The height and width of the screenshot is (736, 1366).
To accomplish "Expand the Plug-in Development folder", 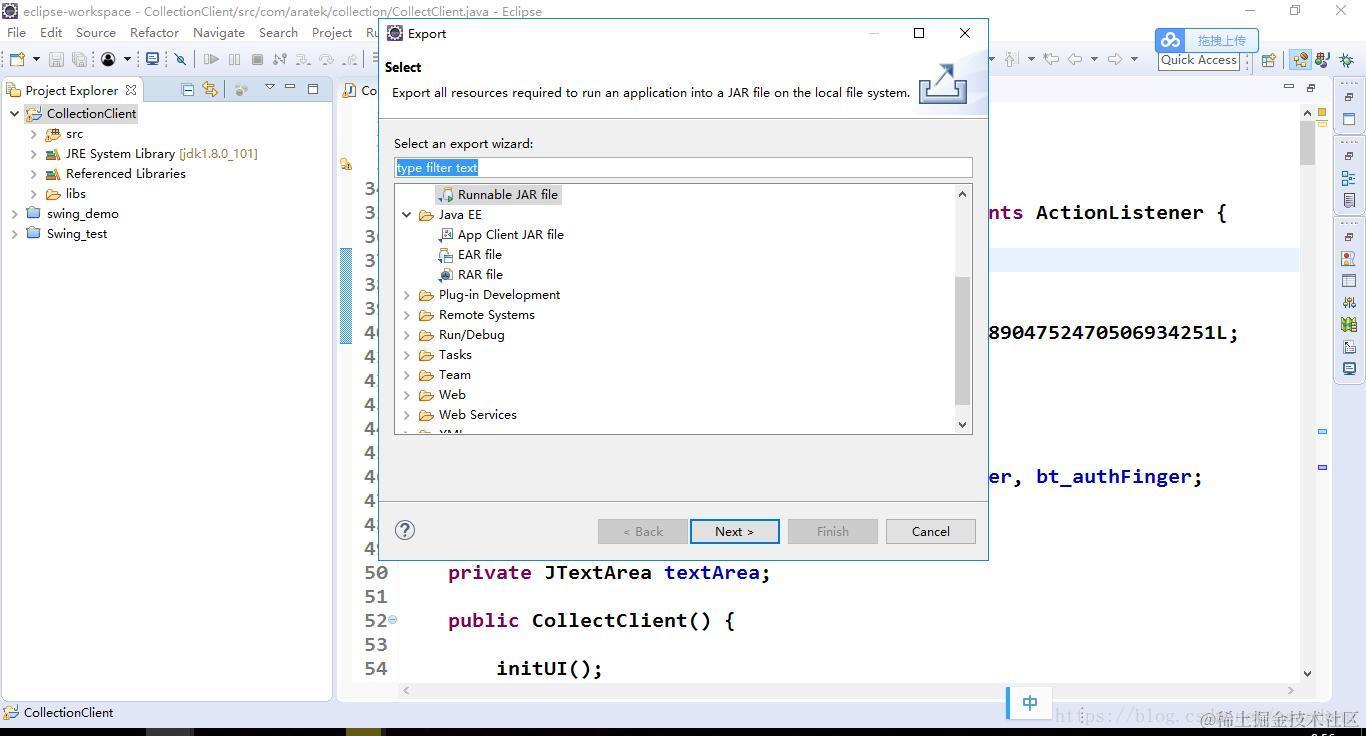I will 407,294.
